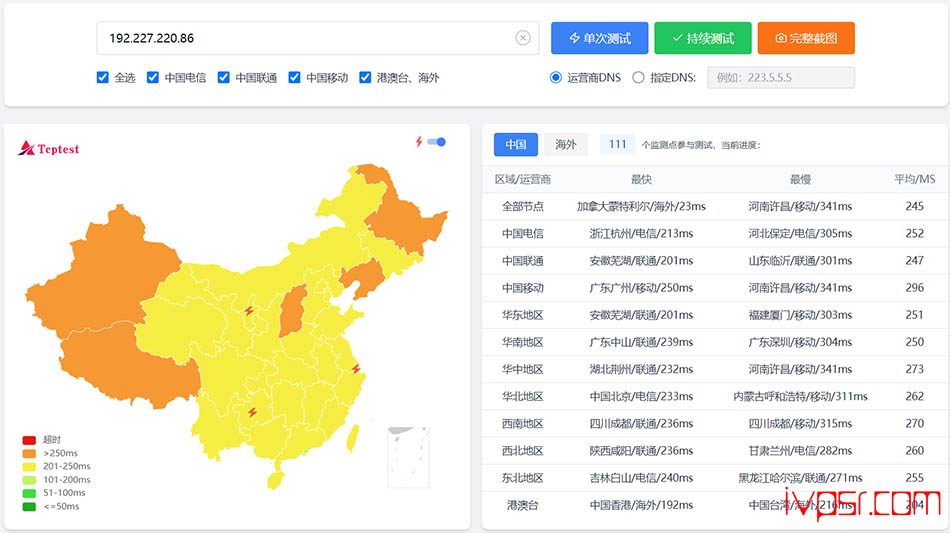Click 加拿大蒙特利尔/海外/23ms fastest cell
The width and height of the screenshot is (950, 533).
tap(641, 207)
